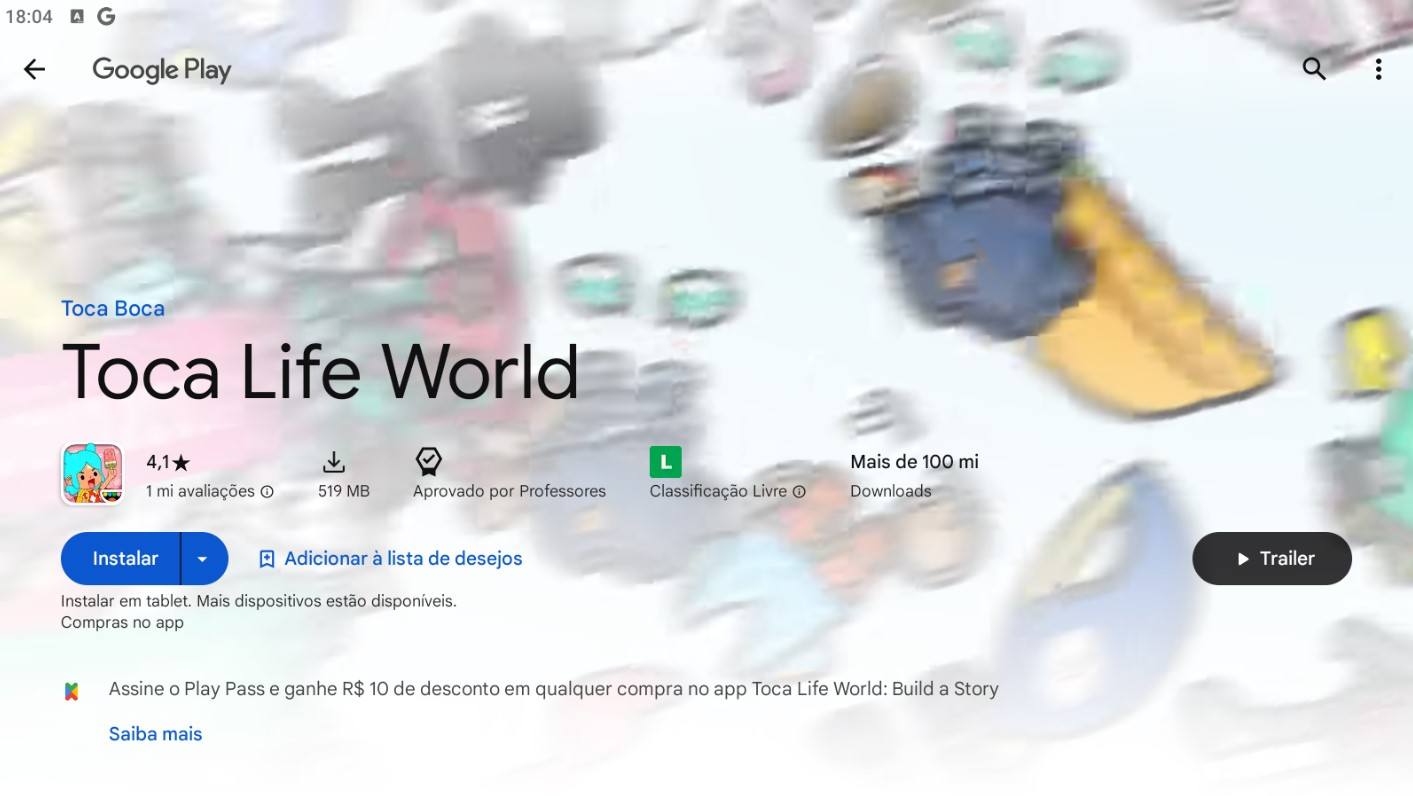Open the Toca Boca developer page
The width and height of the screenshot is (1413, 796).
tap(113, 309)
